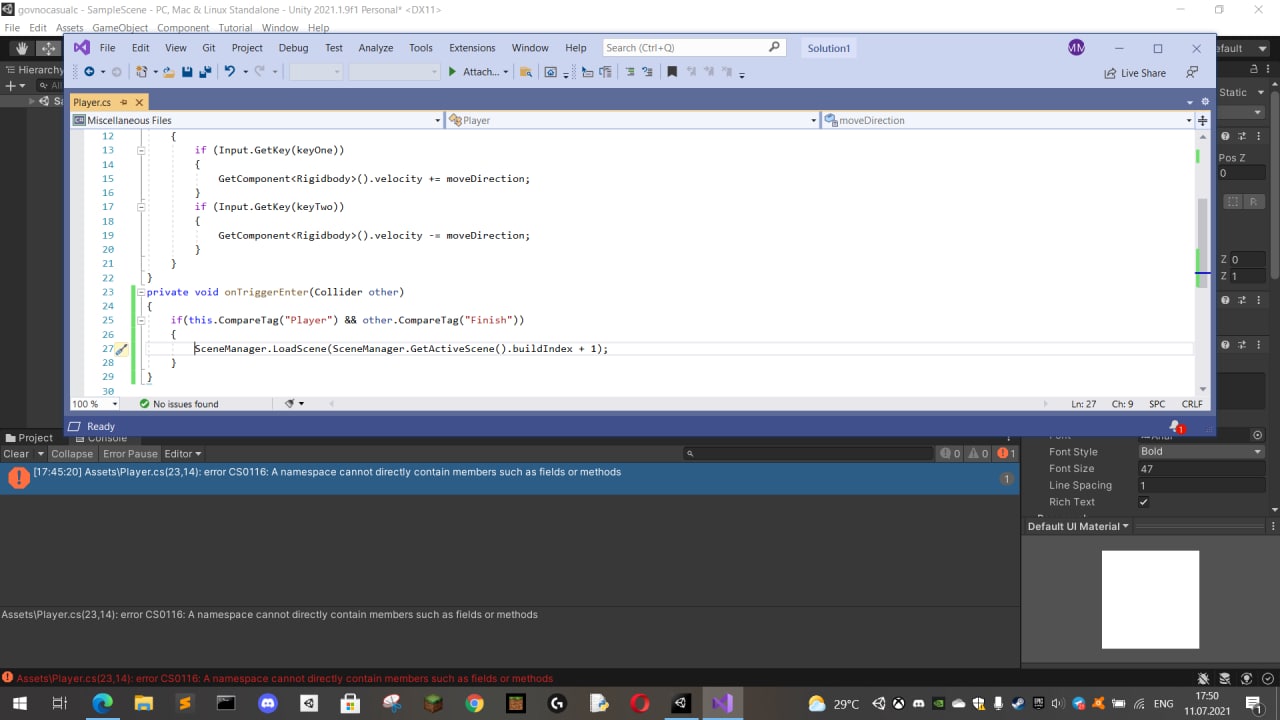Open the Debug menu in Visual Studio
Viewport: 1280px width, 720px height.
293,47
